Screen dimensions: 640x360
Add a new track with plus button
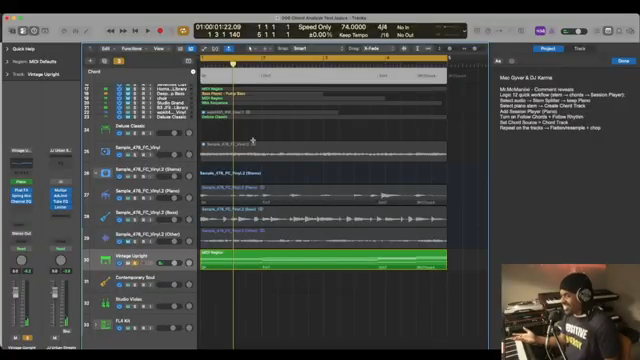(x=90, y=61)
